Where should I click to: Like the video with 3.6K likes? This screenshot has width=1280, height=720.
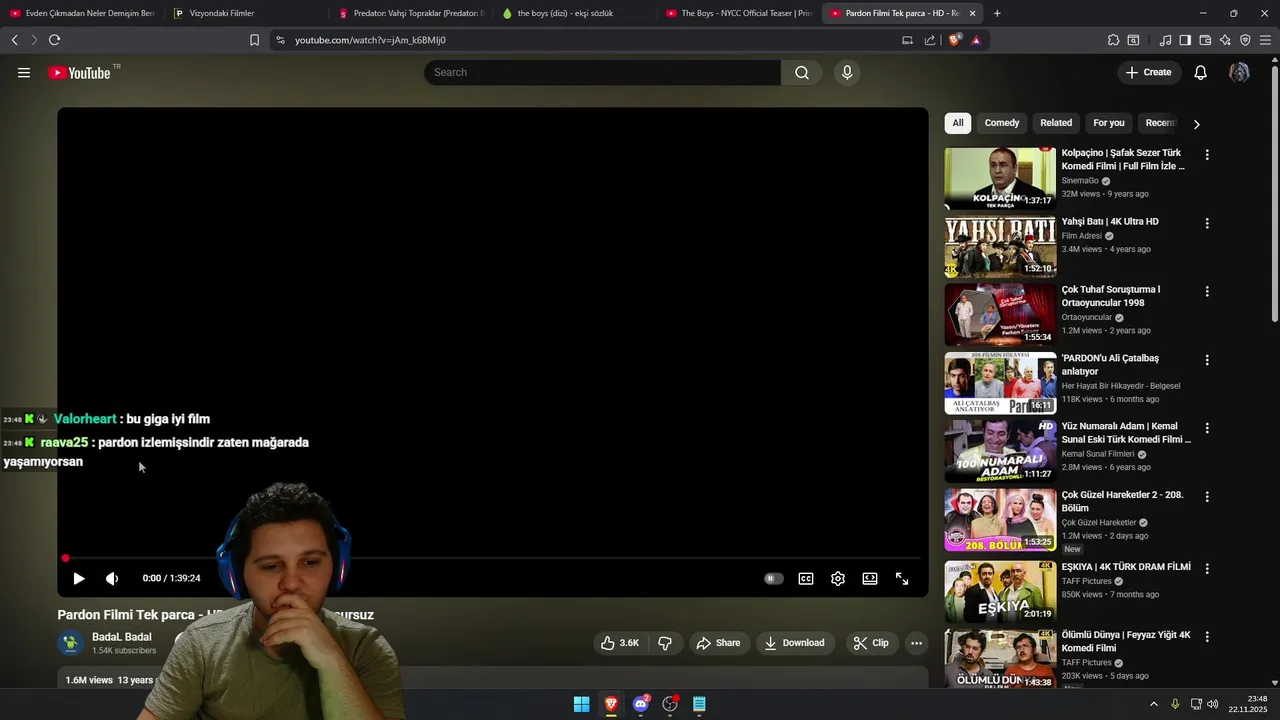620,643
